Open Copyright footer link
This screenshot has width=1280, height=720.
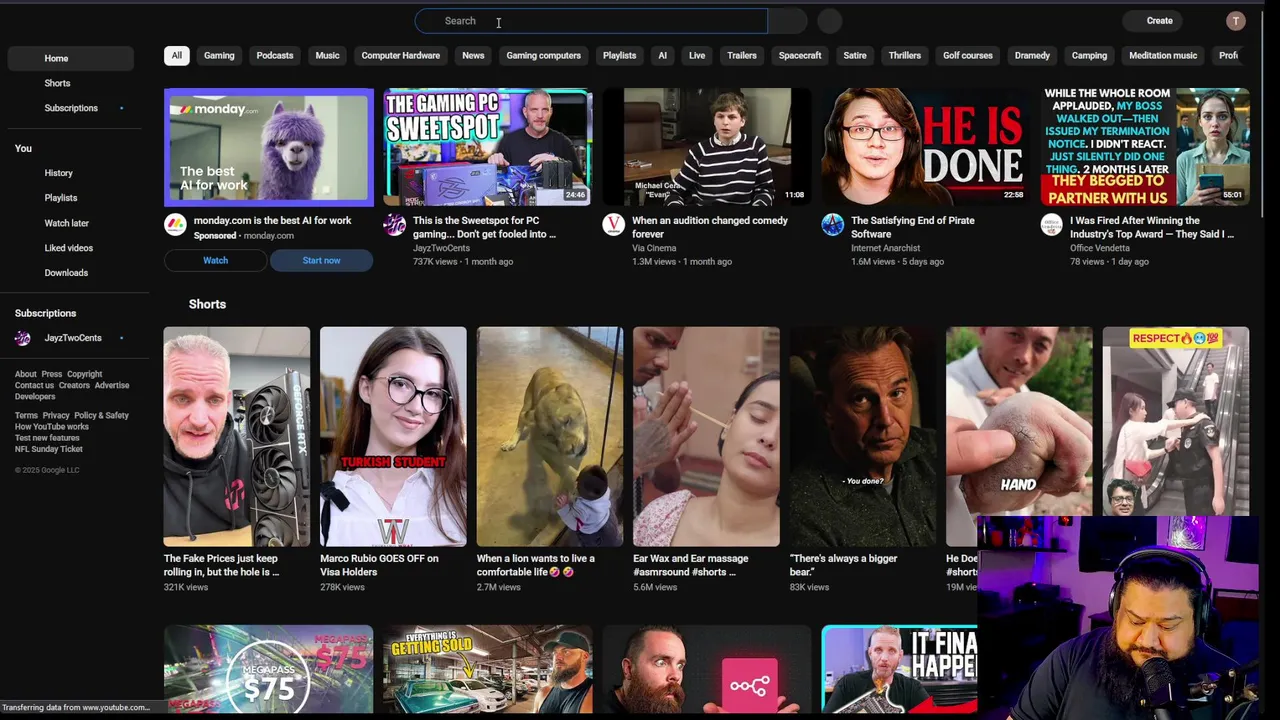point(85,375)
